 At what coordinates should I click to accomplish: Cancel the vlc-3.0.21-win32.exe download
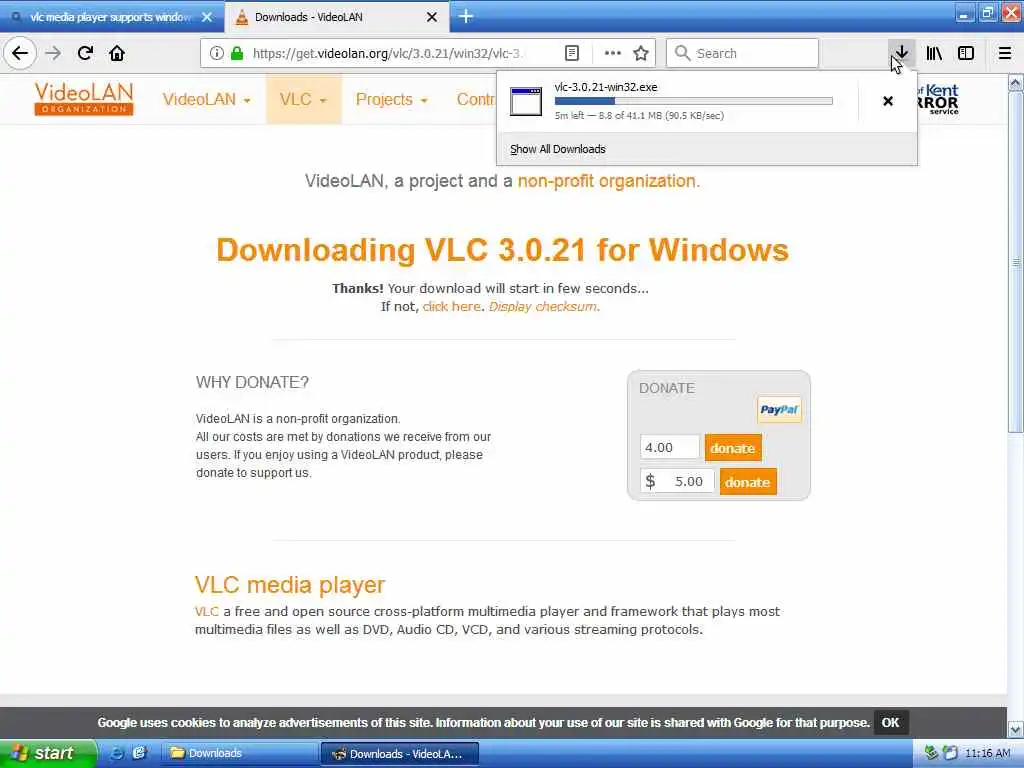click(x=888, y=101)
